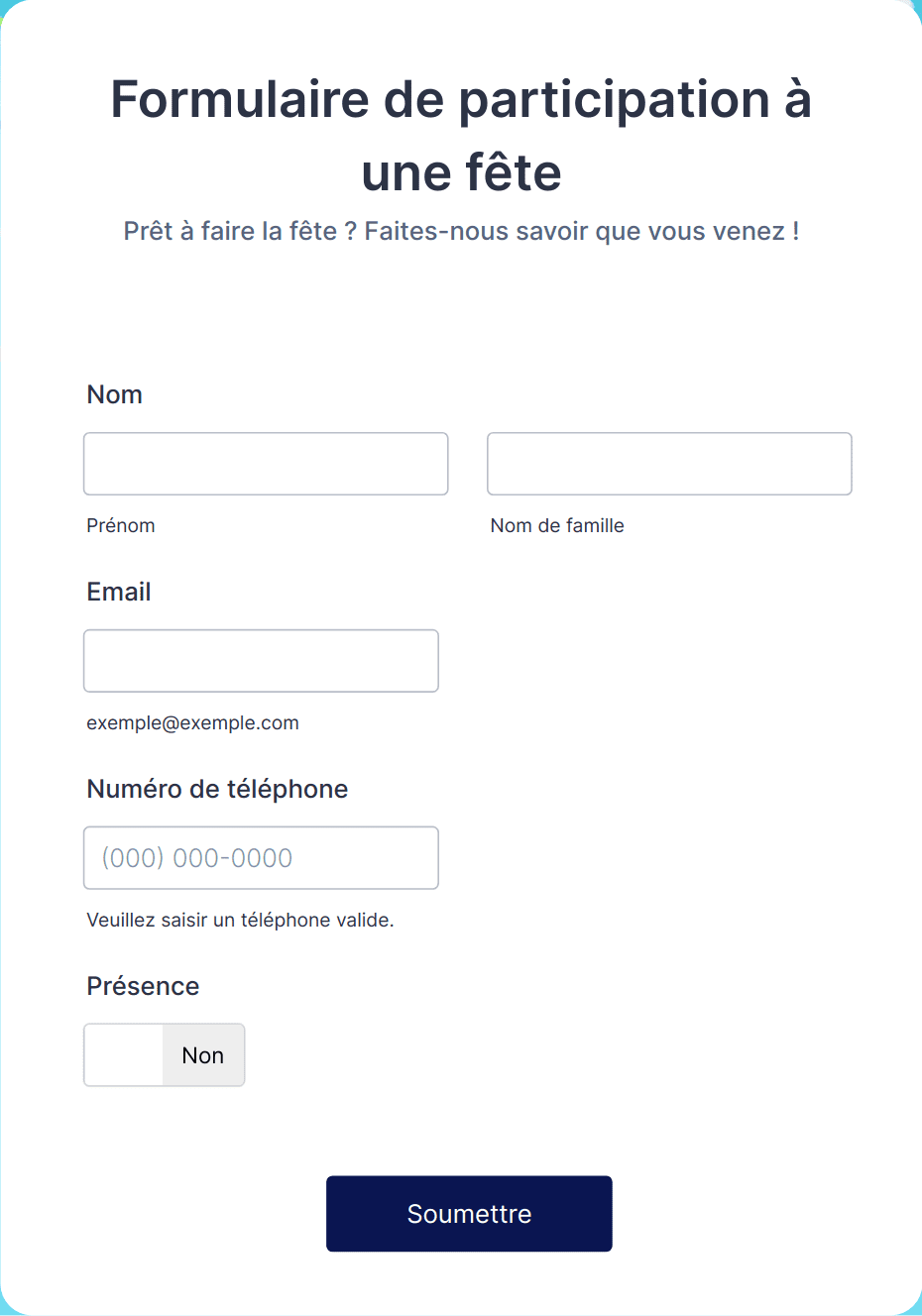Submit the party attendance form
The height and width of the screenshot is (1316, 922).
(469, 1214)
